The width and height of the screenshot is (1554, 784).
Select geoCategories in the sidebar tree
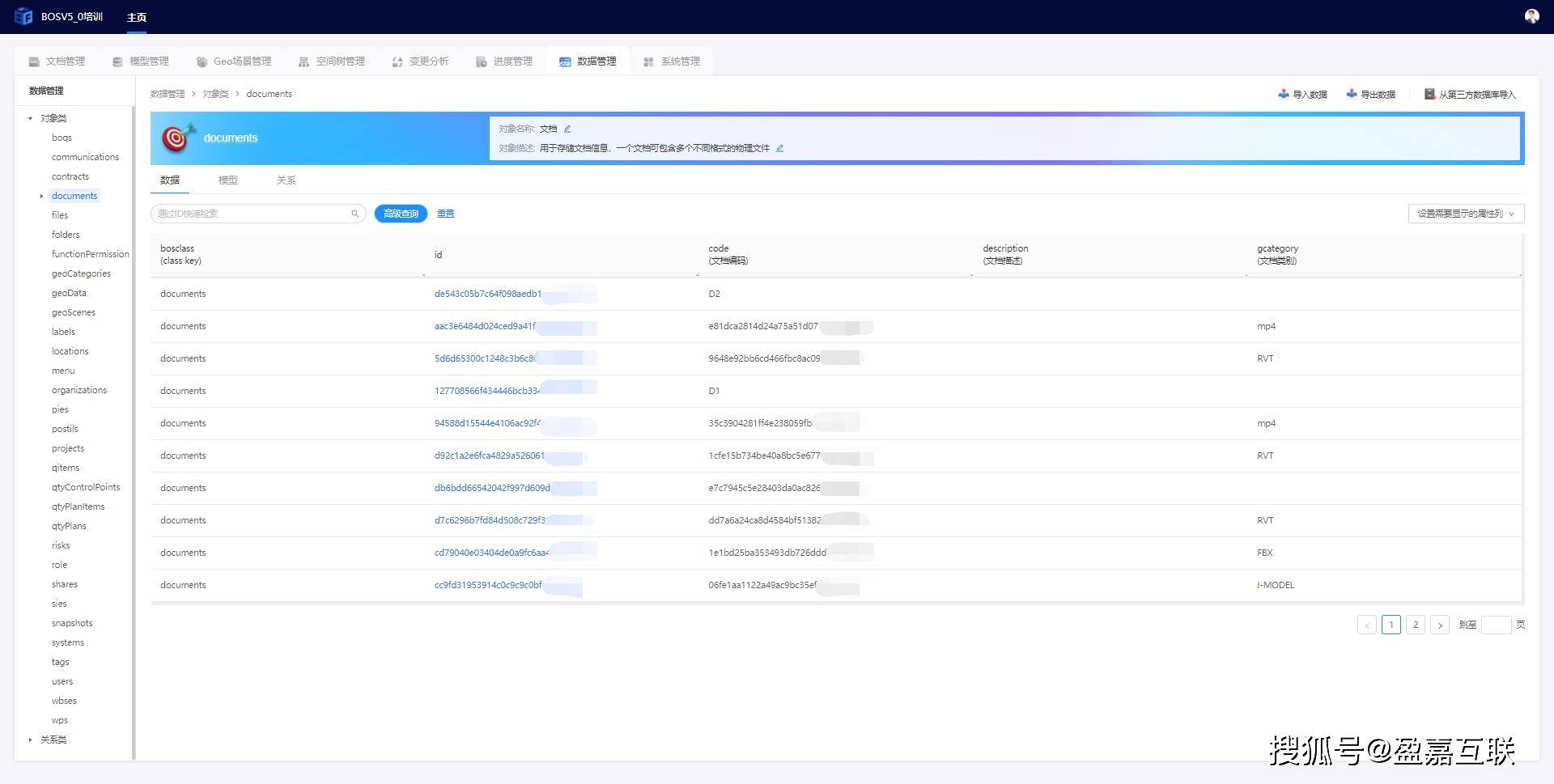[81, 273]
